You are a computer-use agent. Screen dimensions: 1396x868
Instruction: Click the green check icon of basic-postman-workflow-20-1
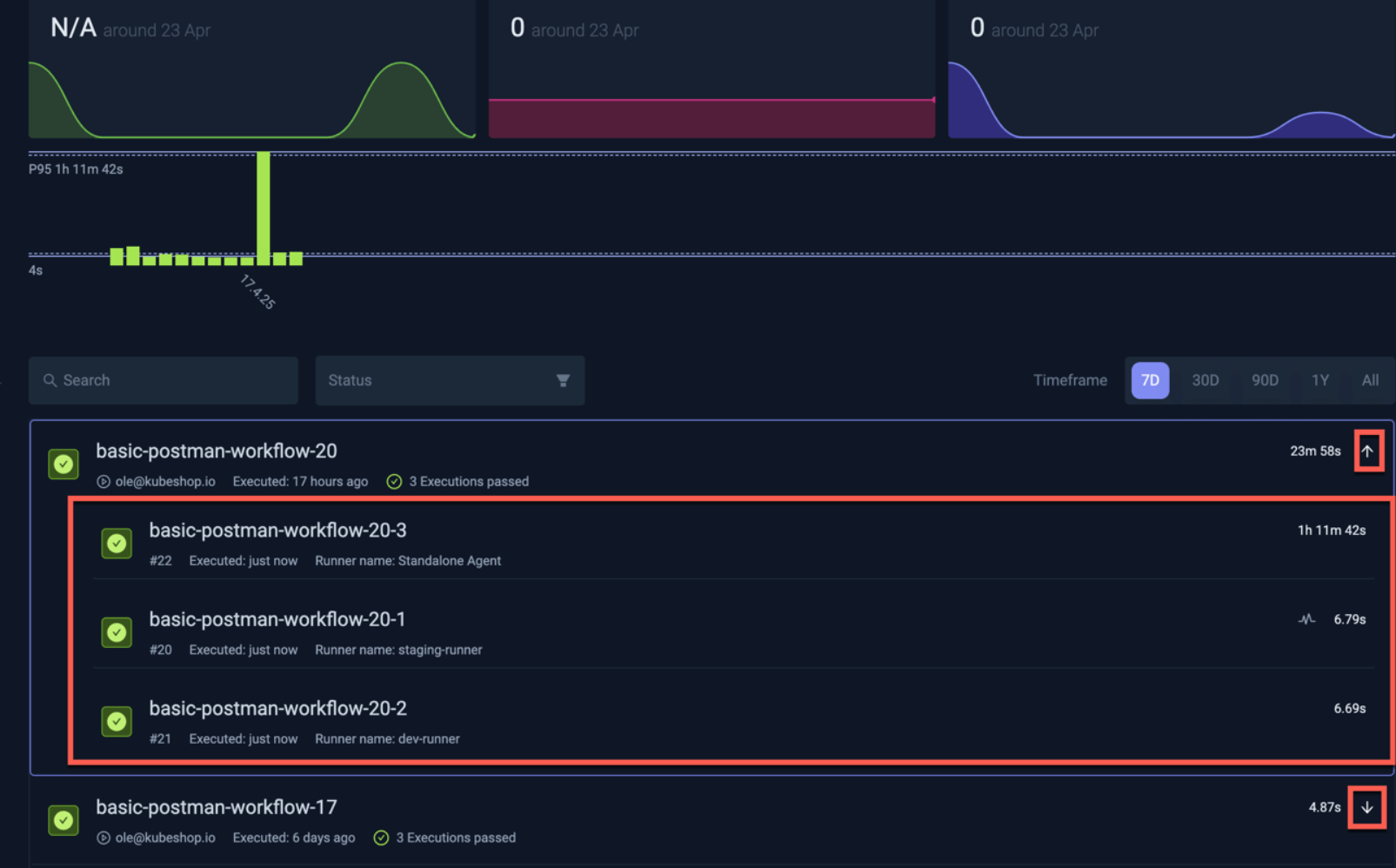[117, 632]
